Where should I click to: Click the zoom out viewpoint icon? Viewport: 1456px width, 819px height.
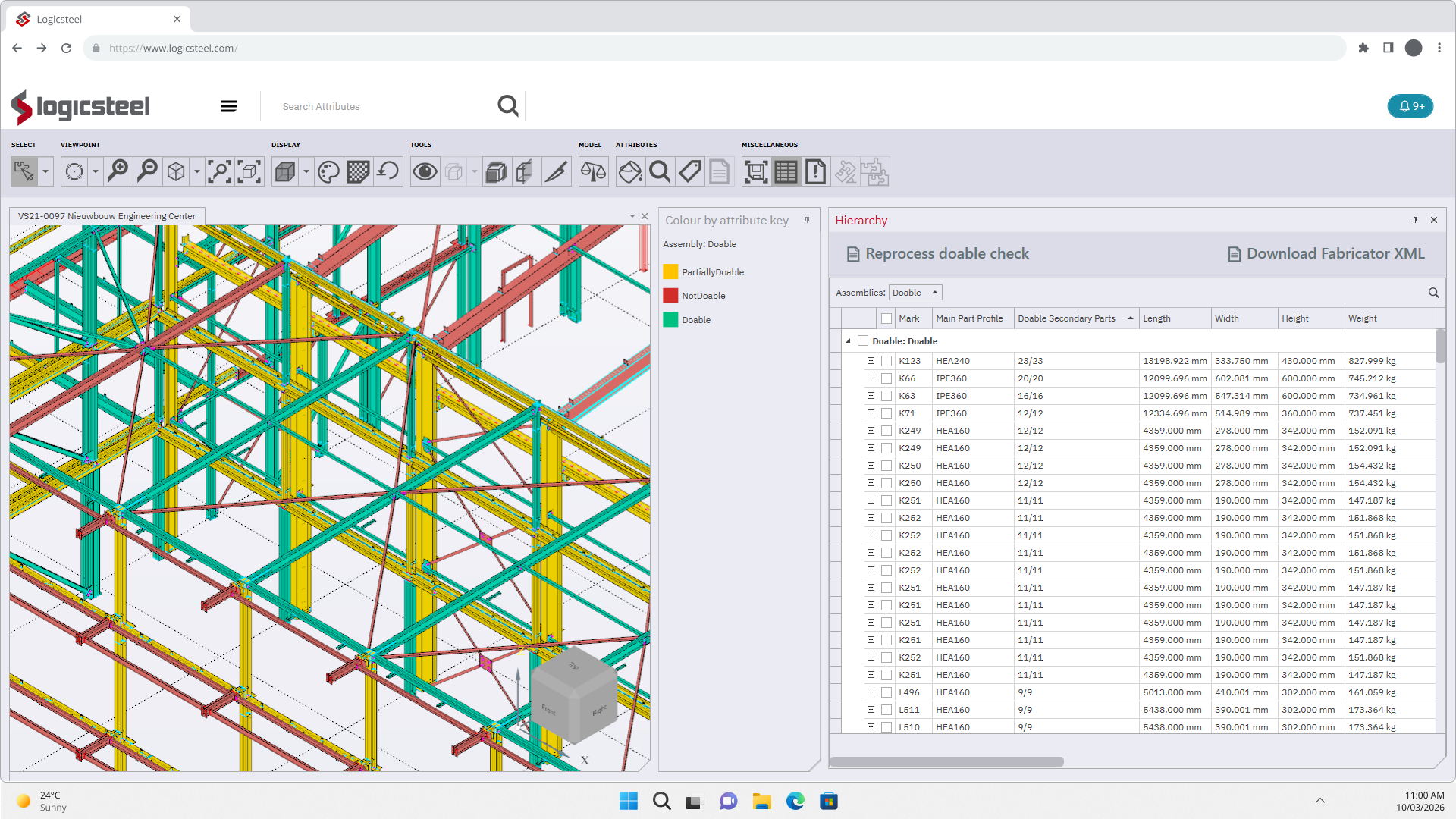click(147, 171)
